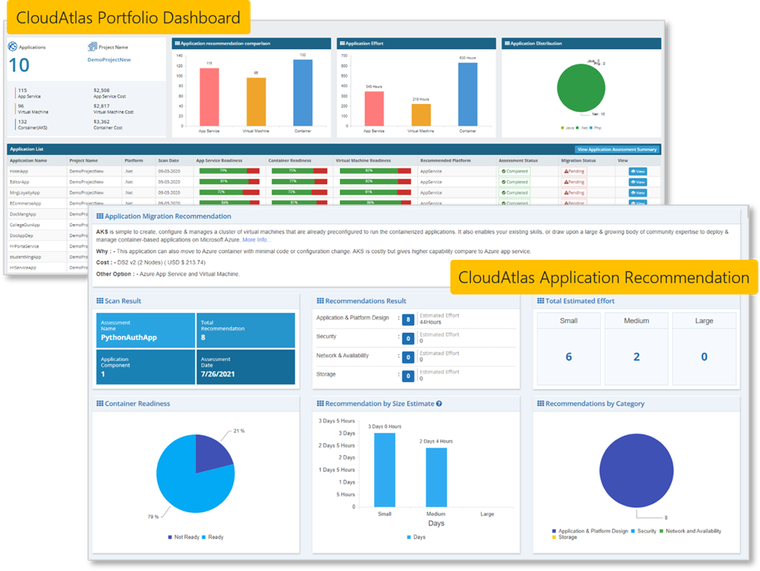The height and width of the screenshot is (571, 760).
Task: Click Total Recommendation 8 tile
Action: tap(246, 330)
